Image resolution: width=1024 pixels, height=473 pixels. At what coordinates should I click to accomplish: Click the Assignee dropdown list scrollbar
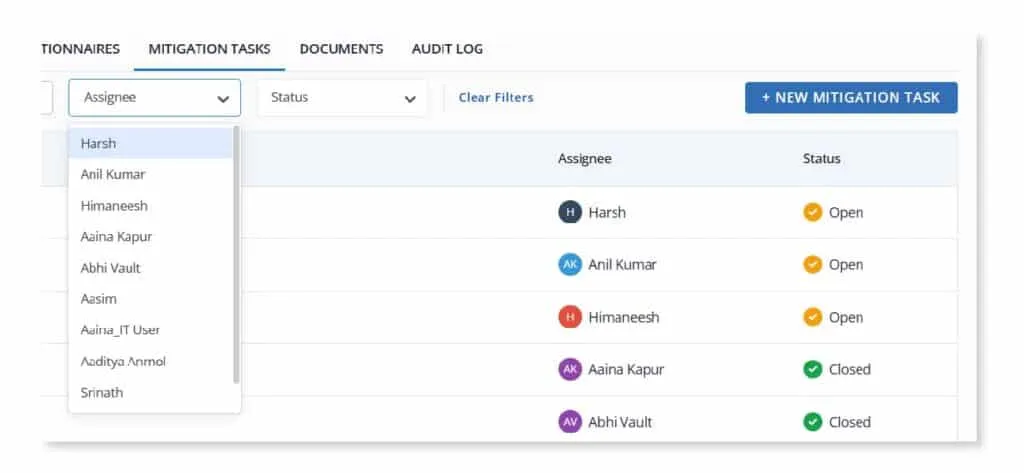pos(236,255)
